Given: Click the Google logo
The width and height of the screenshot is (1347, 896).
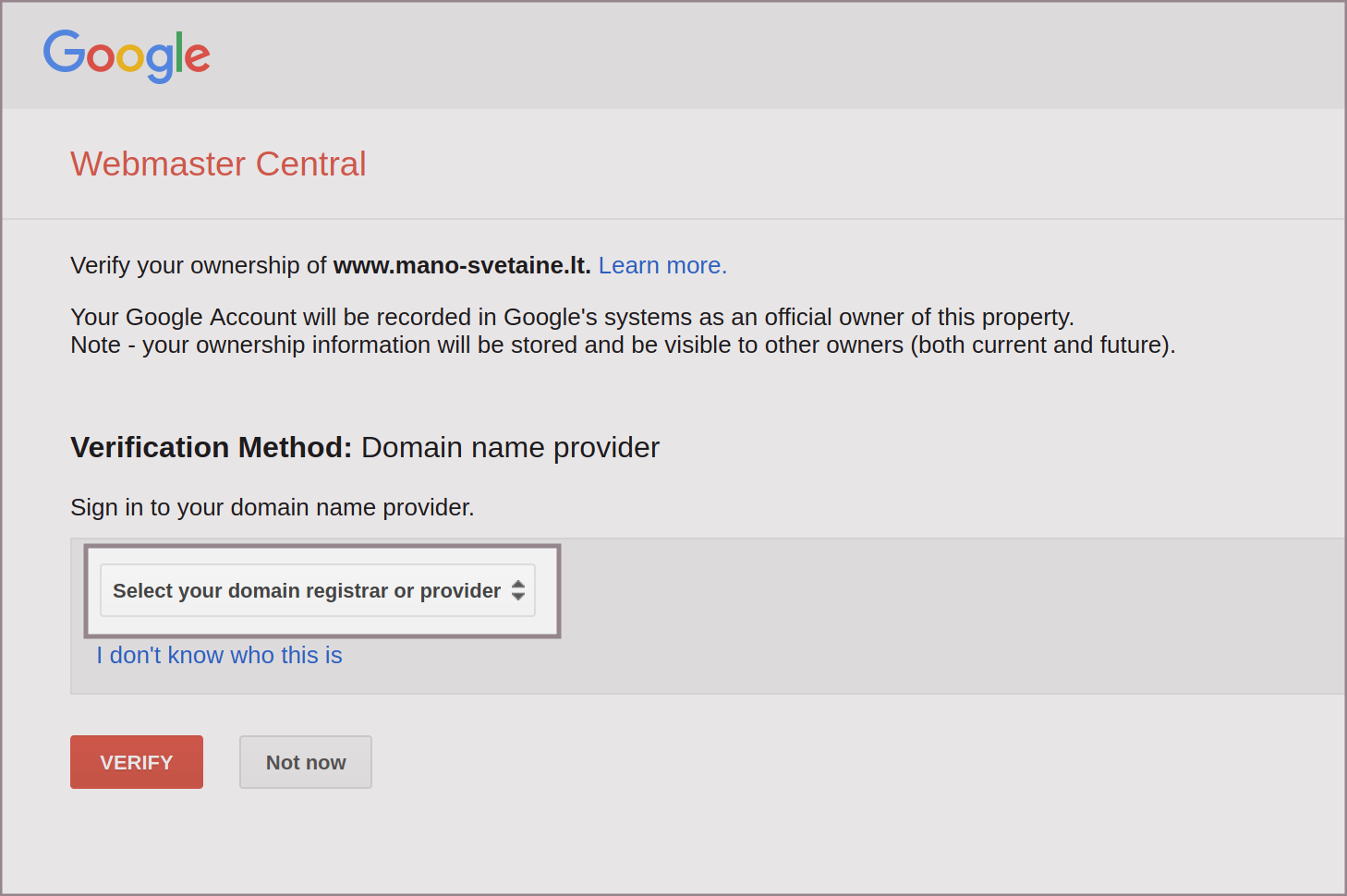Looking at the screenshot, I should coord(127,55).
